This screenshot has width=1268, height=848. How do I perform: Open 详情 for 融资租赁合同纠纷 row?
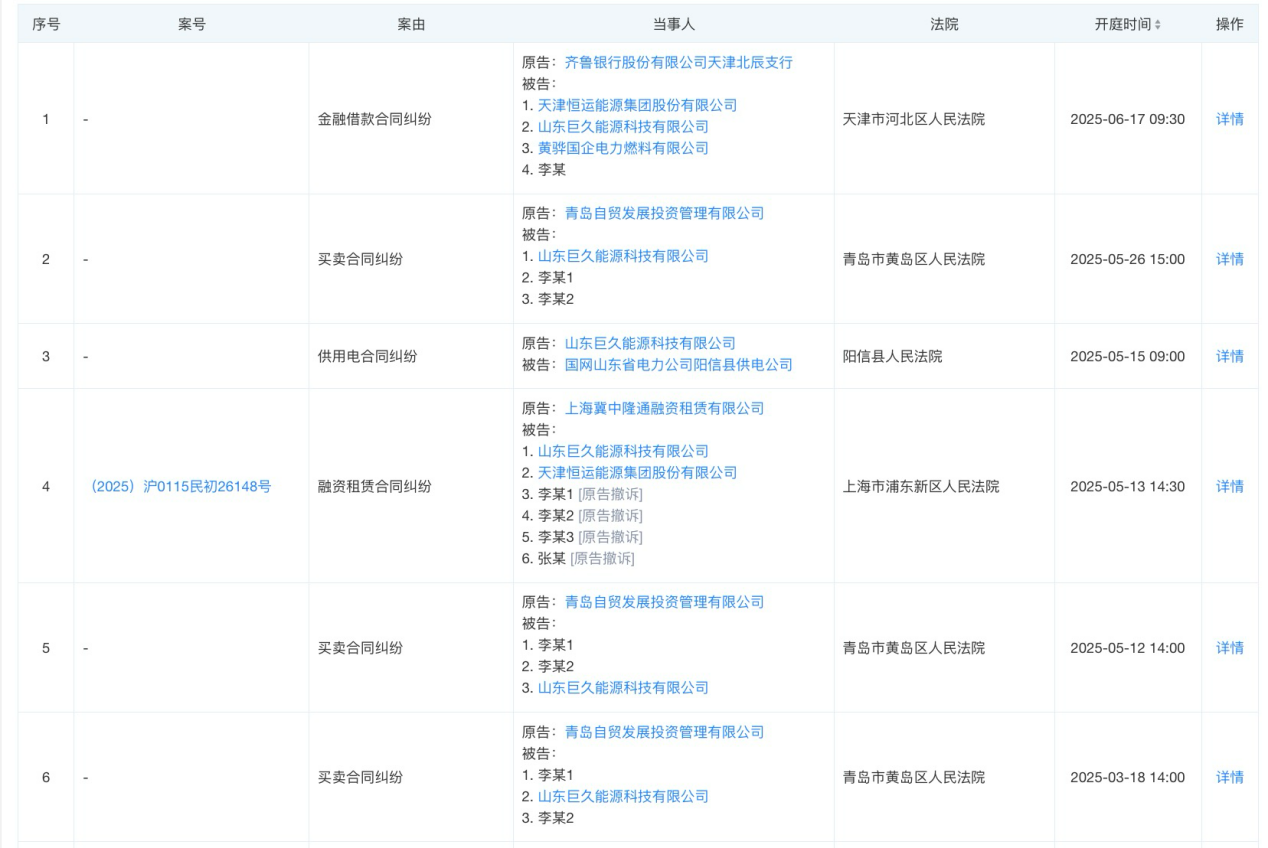point(1230,486)
